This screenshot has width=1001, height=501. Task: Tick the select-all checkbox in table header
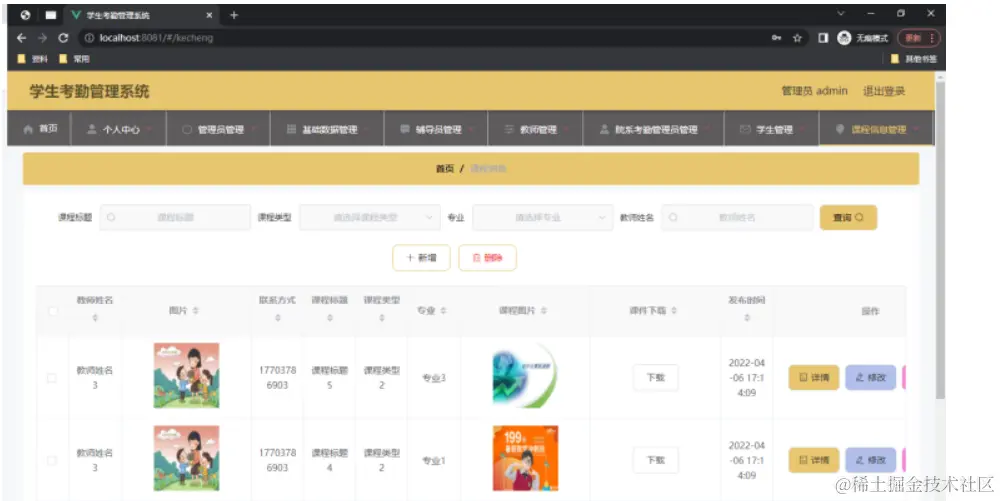53,311
